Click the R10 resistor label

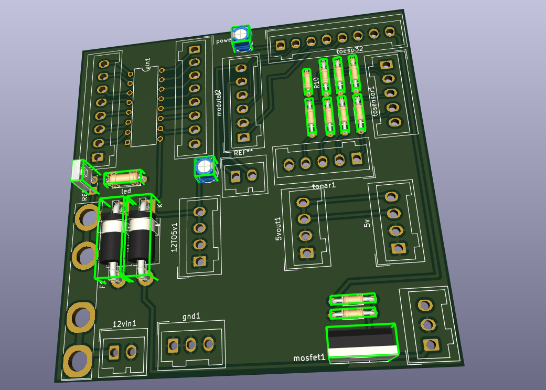click(x=316, y=83)
